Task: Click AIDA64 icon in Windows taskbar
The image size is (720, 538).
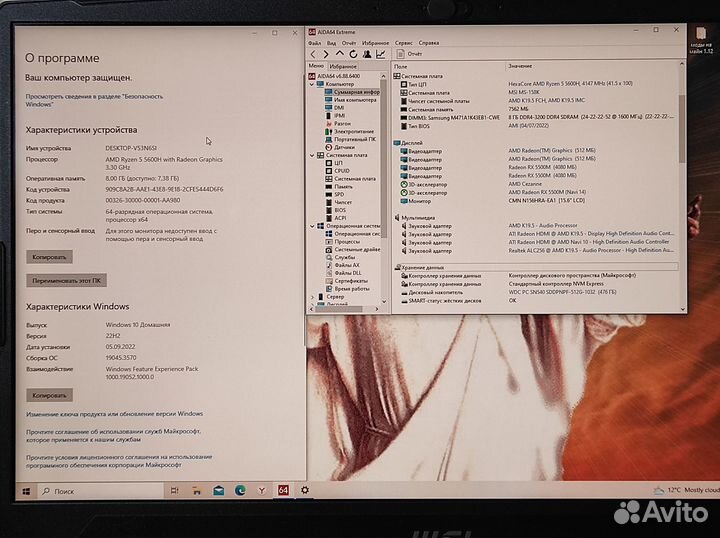Action: pyautogui.click(x=283, y=491)
